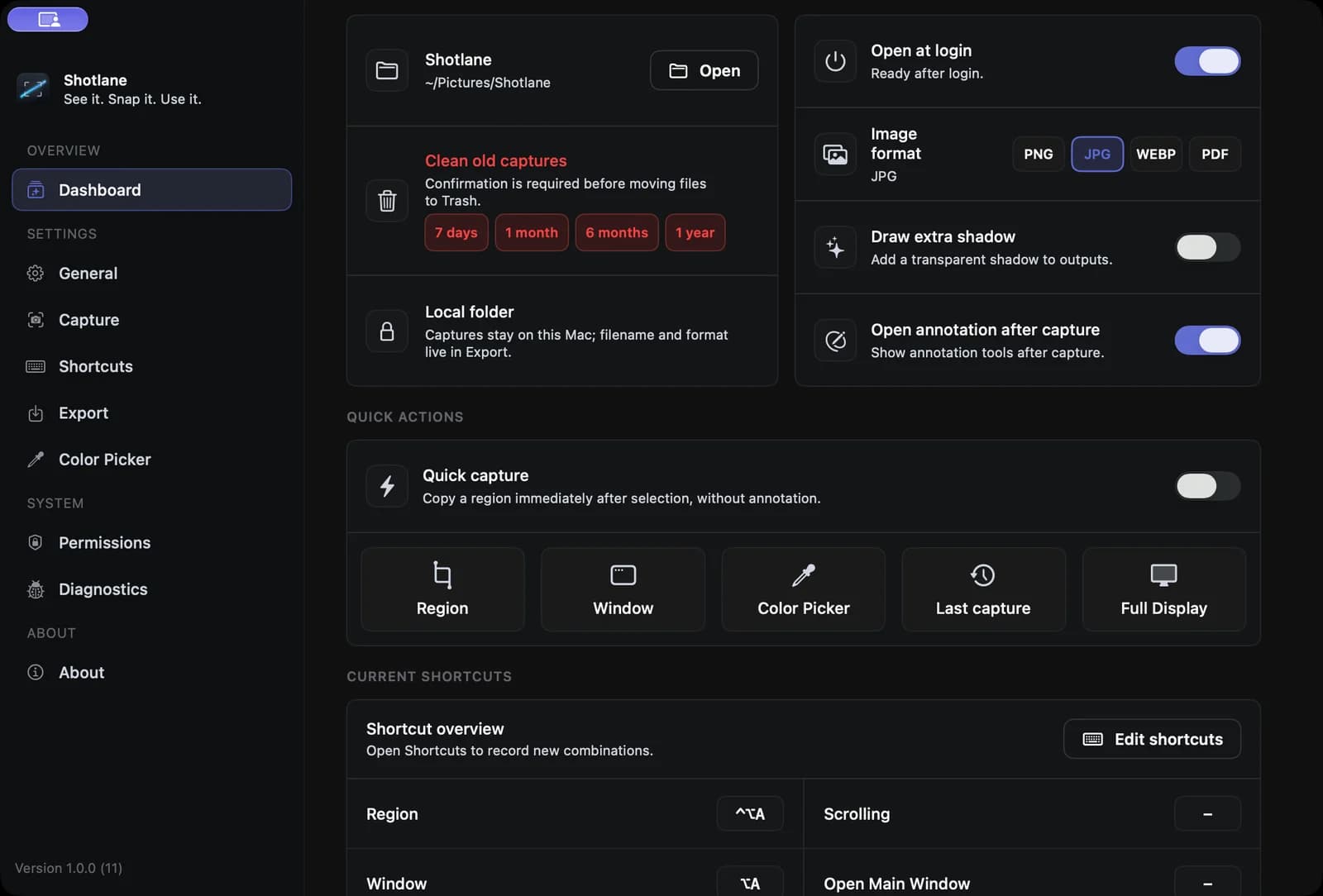This screenshot has width=1323, height=896.
Task: Enable the Quick capture toggle
Action: click(1207, 486)
